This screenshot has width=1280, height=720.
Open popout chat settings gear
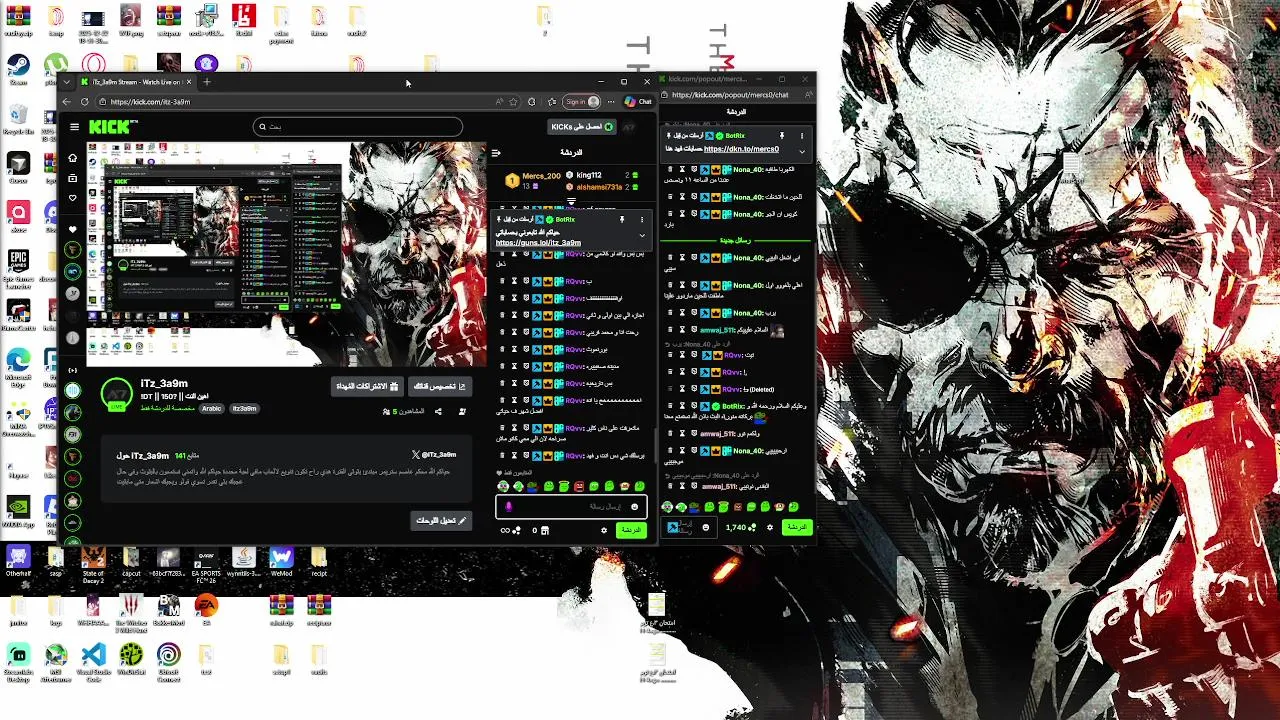769,527
